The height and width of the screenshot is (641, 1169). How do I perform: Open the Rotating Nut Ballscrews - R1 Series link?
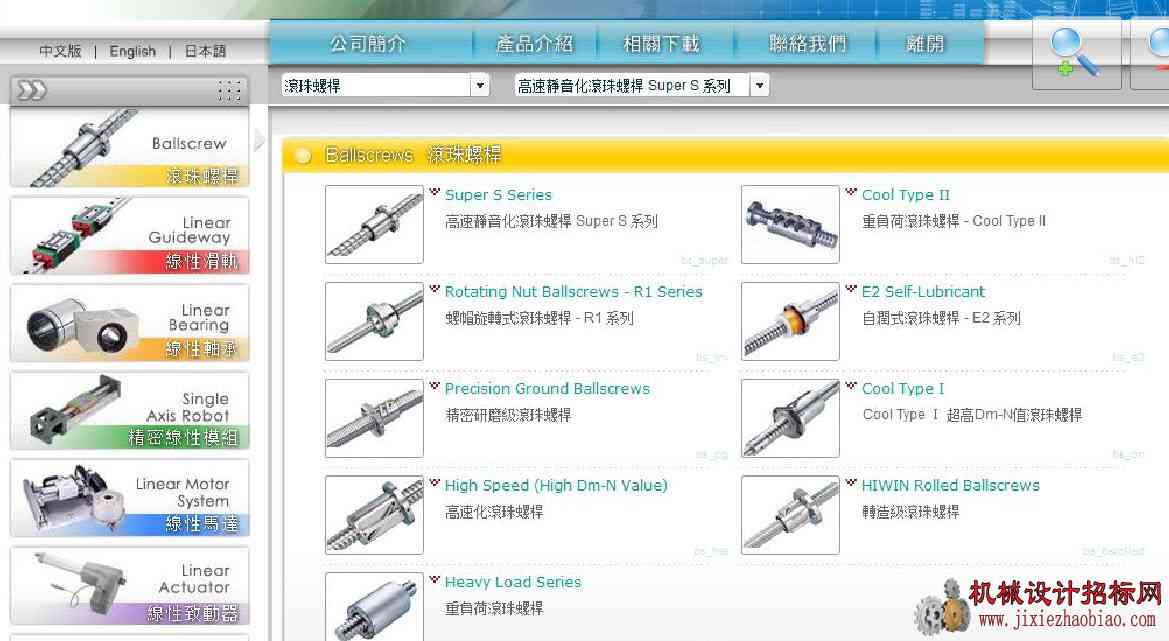pyautogui.click(x=573, y=292)
